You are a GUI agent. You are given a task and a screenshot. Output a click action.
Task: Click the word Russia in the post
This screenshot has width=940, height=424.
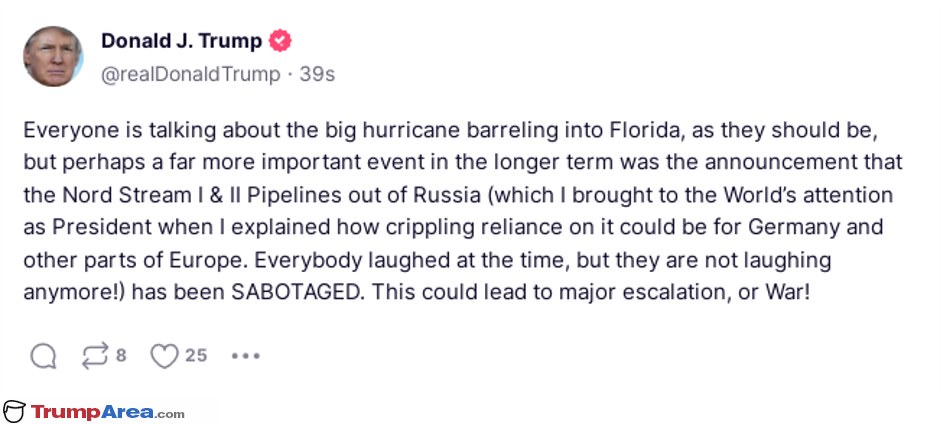click(x=444, y=196)
